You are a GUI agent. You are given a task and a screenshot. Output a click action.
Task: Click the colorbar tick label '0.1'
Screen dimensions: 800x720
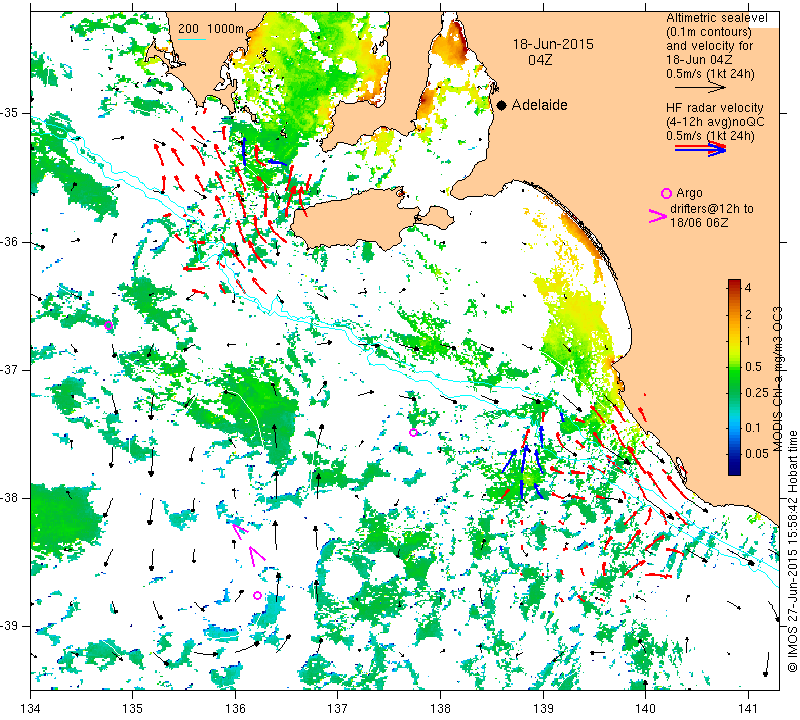pos(753,428)
